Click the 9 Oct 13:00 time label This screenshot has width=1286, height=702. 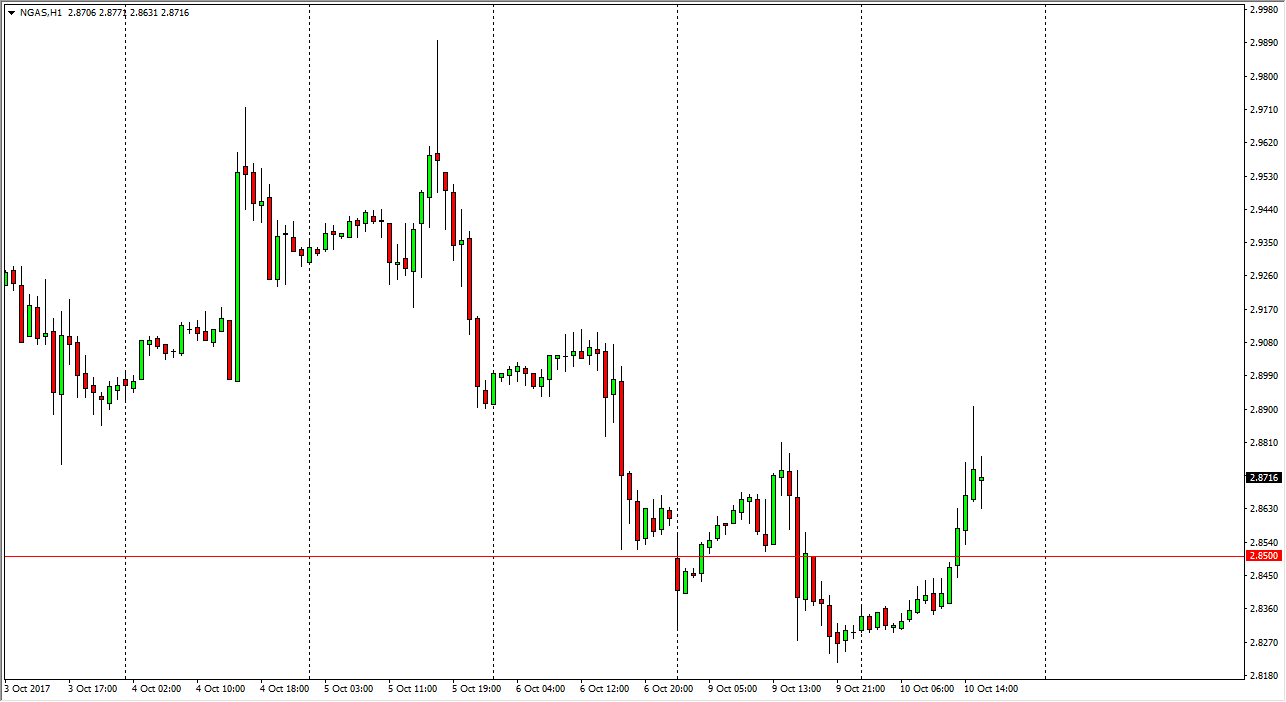pos(796,688)
